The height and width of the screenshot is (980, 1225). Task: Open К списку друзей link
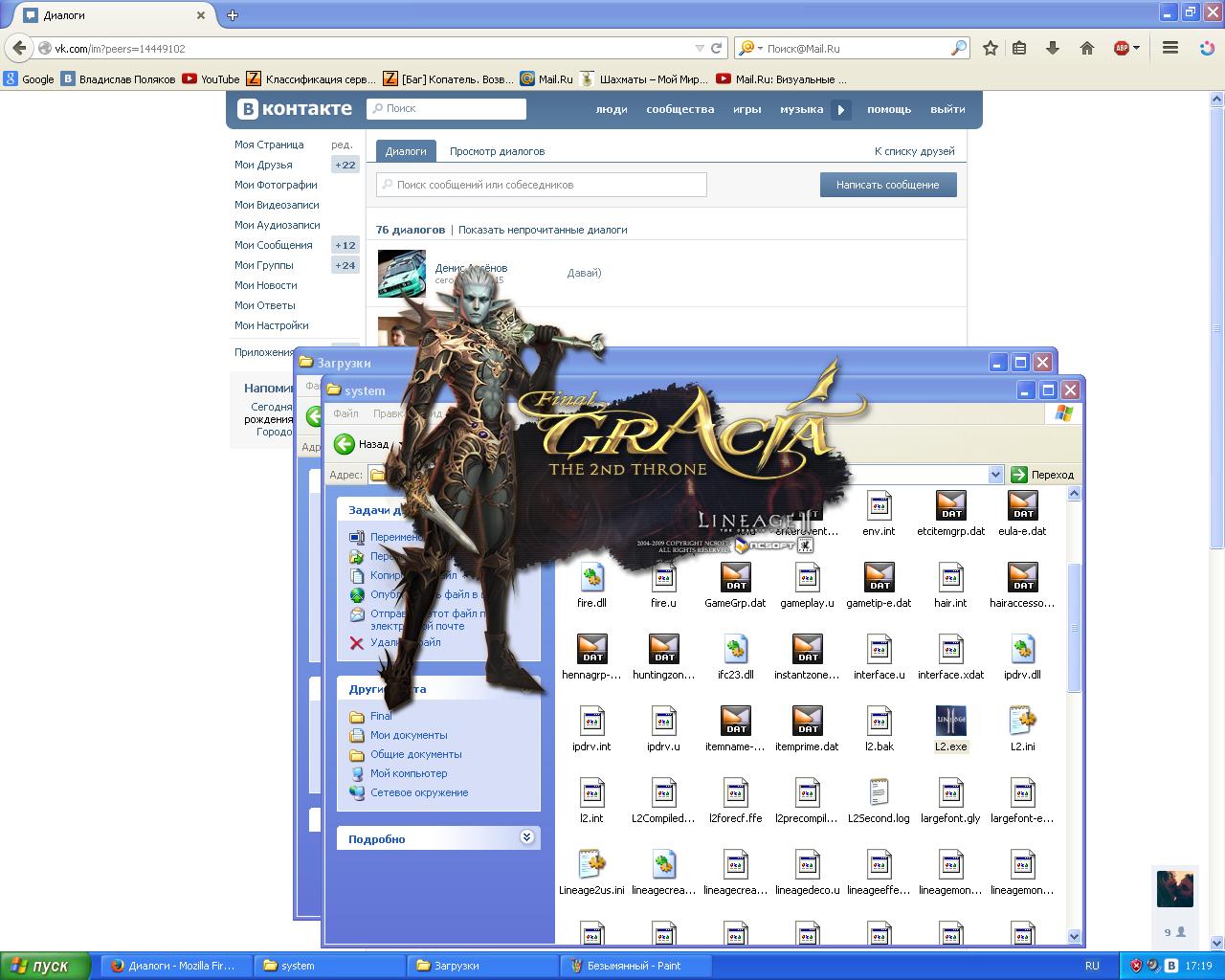click(x=914, y=151)
